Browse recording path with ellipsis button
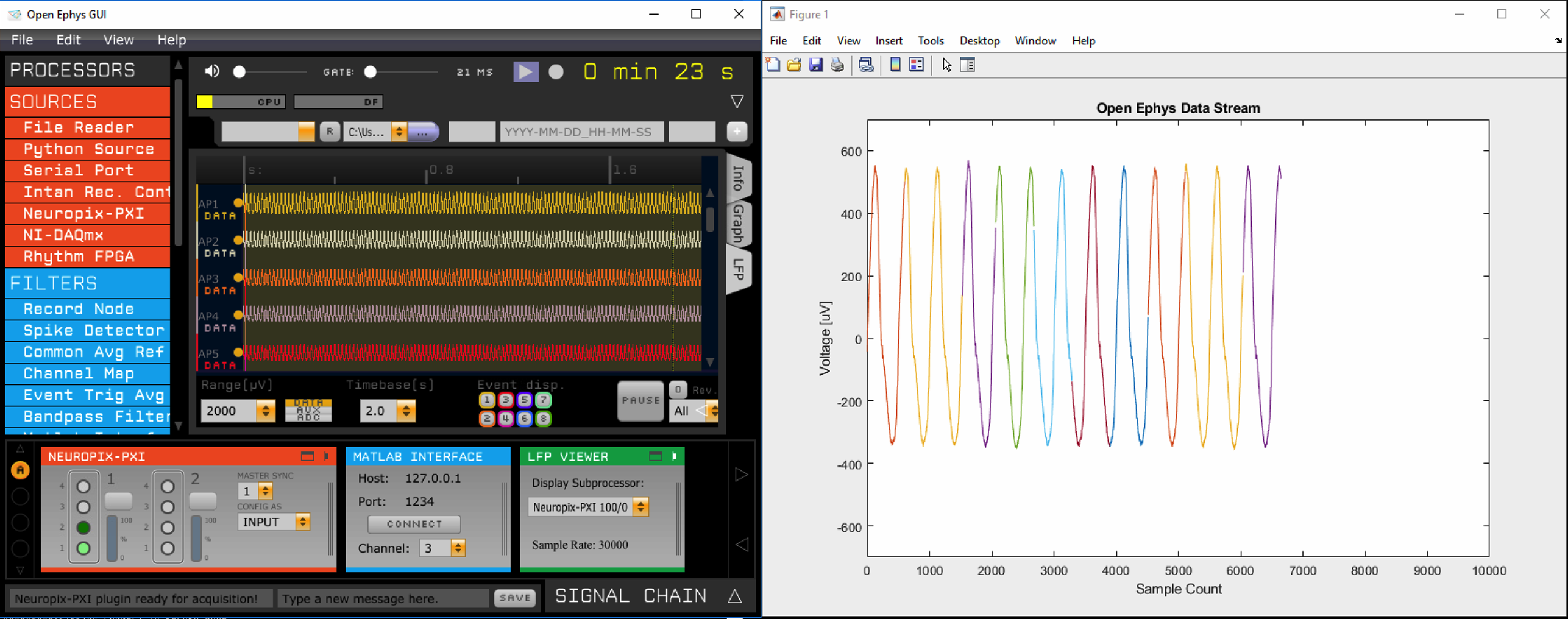Viewport: 1568px width, 619px height. click(423, 132)
